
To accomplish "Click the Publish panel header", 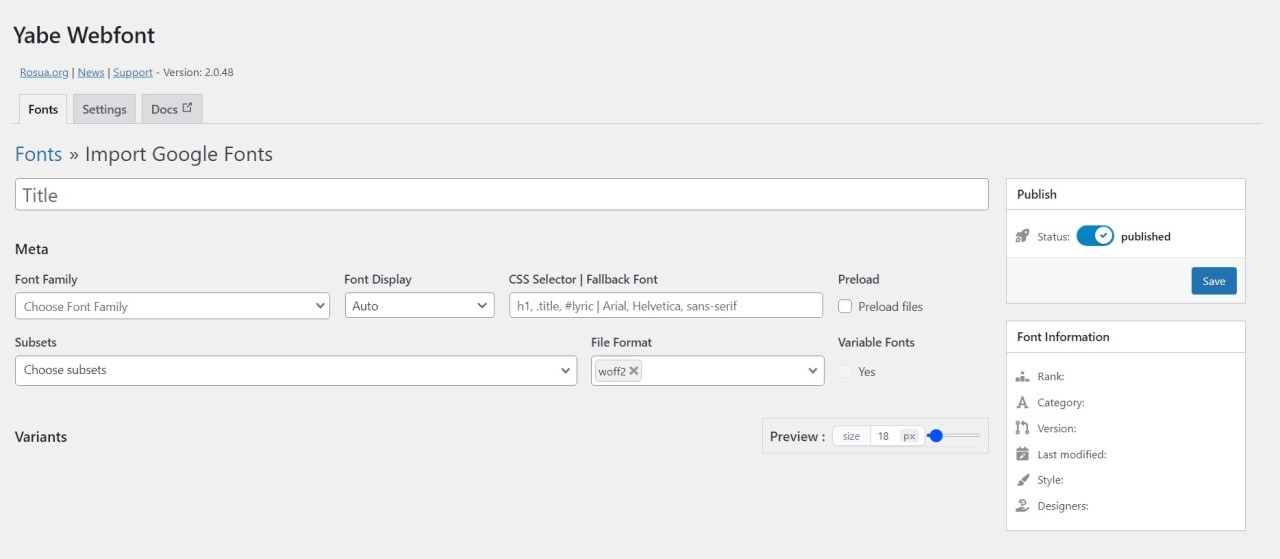I will [x=1126, y=194].
